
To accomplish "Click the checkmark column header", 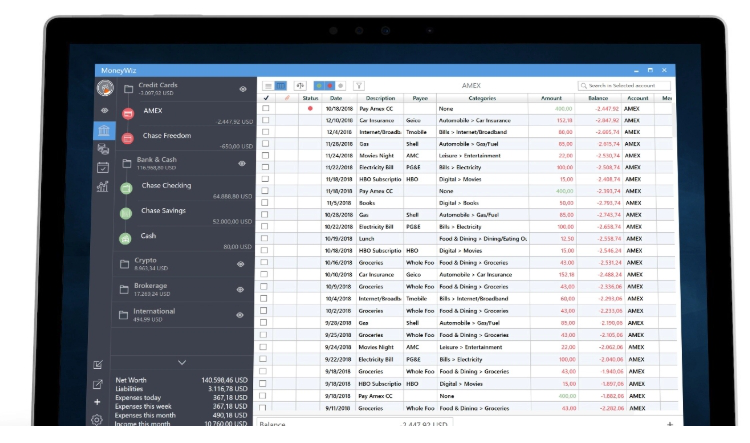I will pos(266,98).
